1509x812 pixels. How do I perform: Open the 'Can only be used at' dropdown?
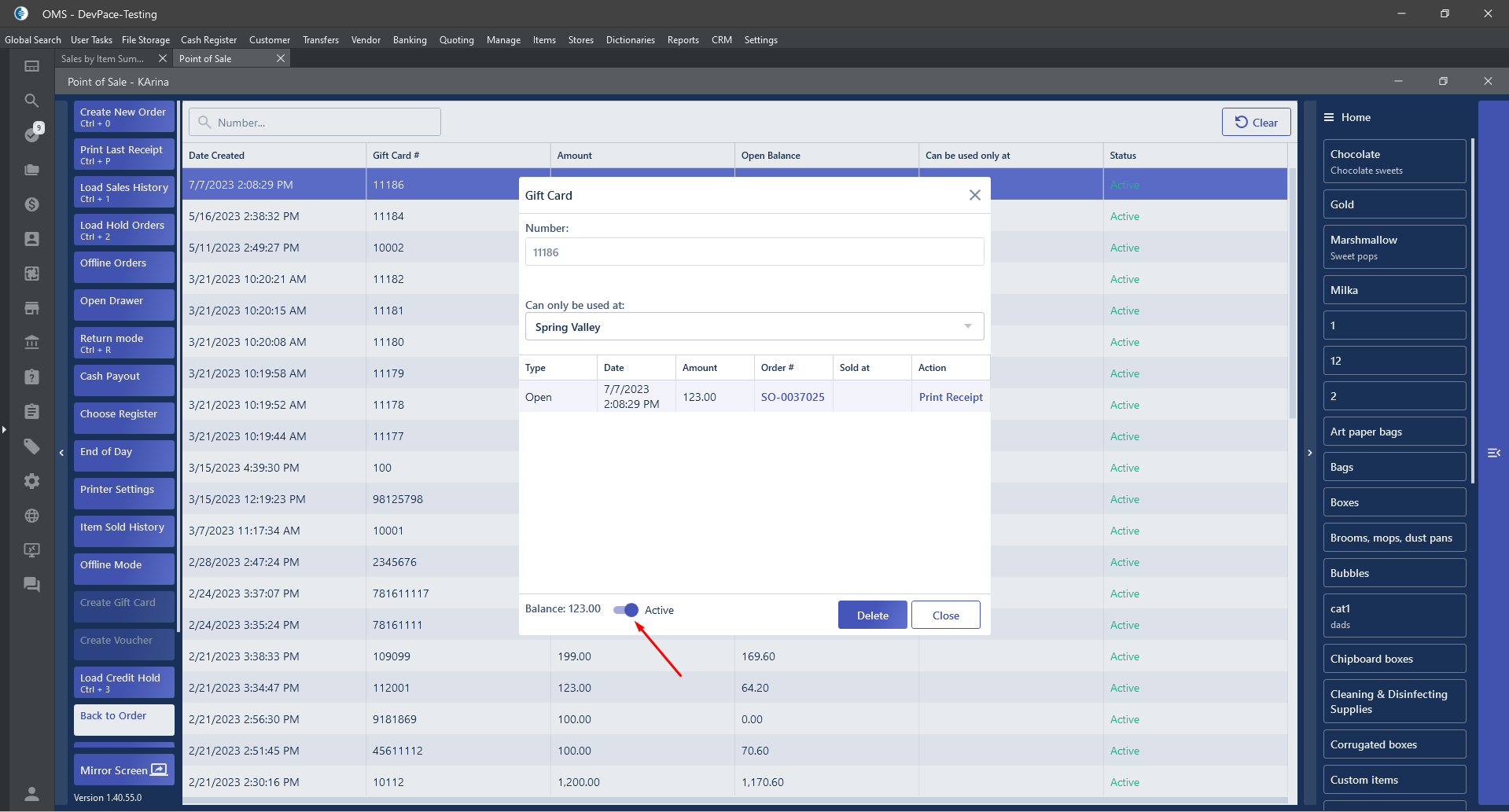pos(754,327)
